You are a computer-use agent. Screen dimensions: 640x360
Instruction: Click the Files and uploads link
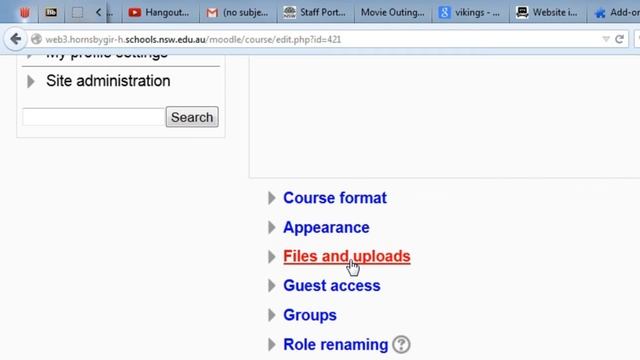click(x=347, y=256)
